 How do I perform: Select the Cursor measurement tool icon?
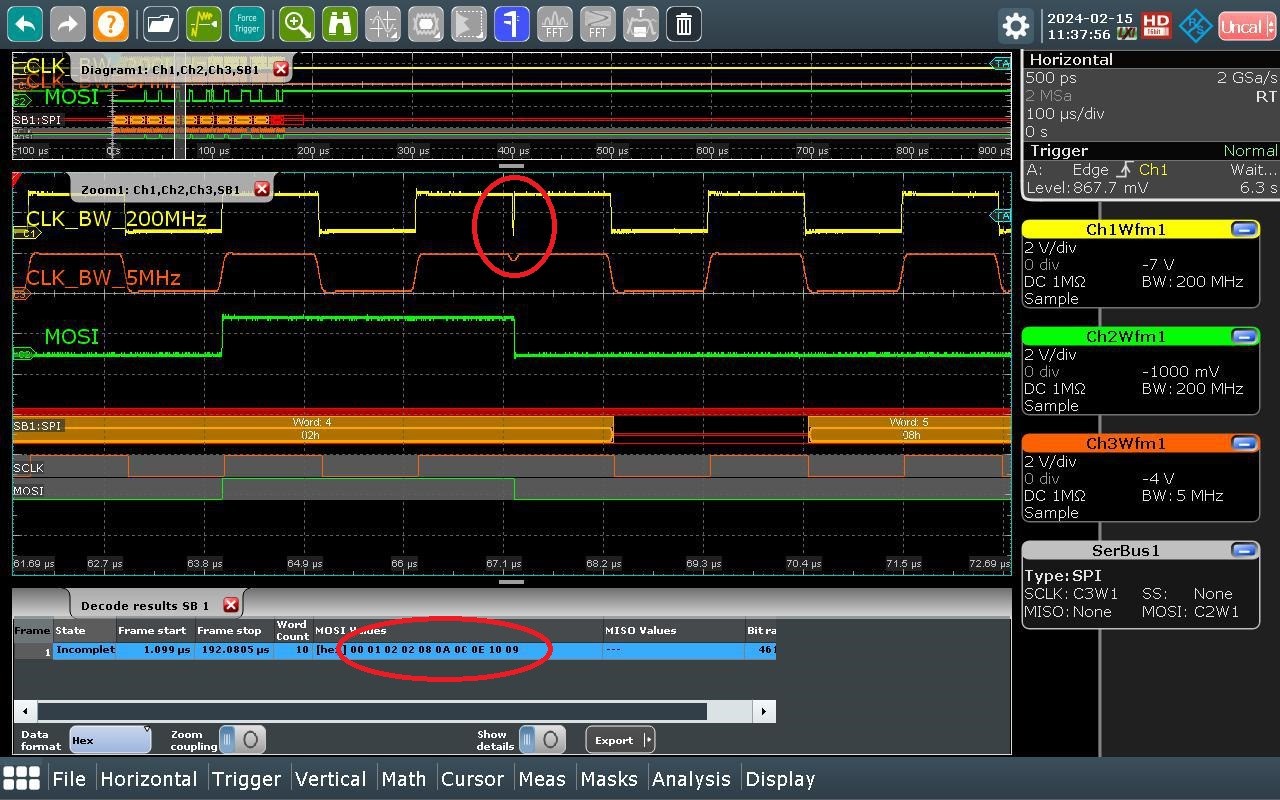click(x=383, y=24)
